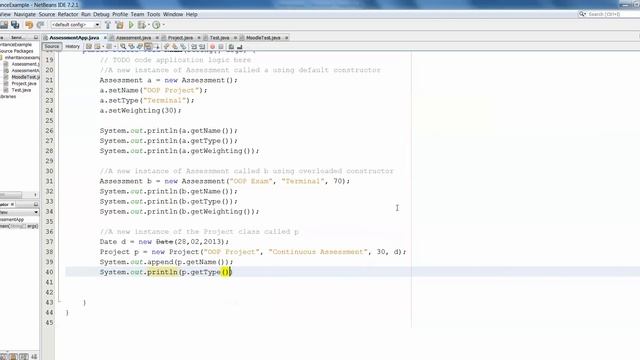640x360 pixels.
Task: Switch to the Project.java tab
Action: (180, 38)
